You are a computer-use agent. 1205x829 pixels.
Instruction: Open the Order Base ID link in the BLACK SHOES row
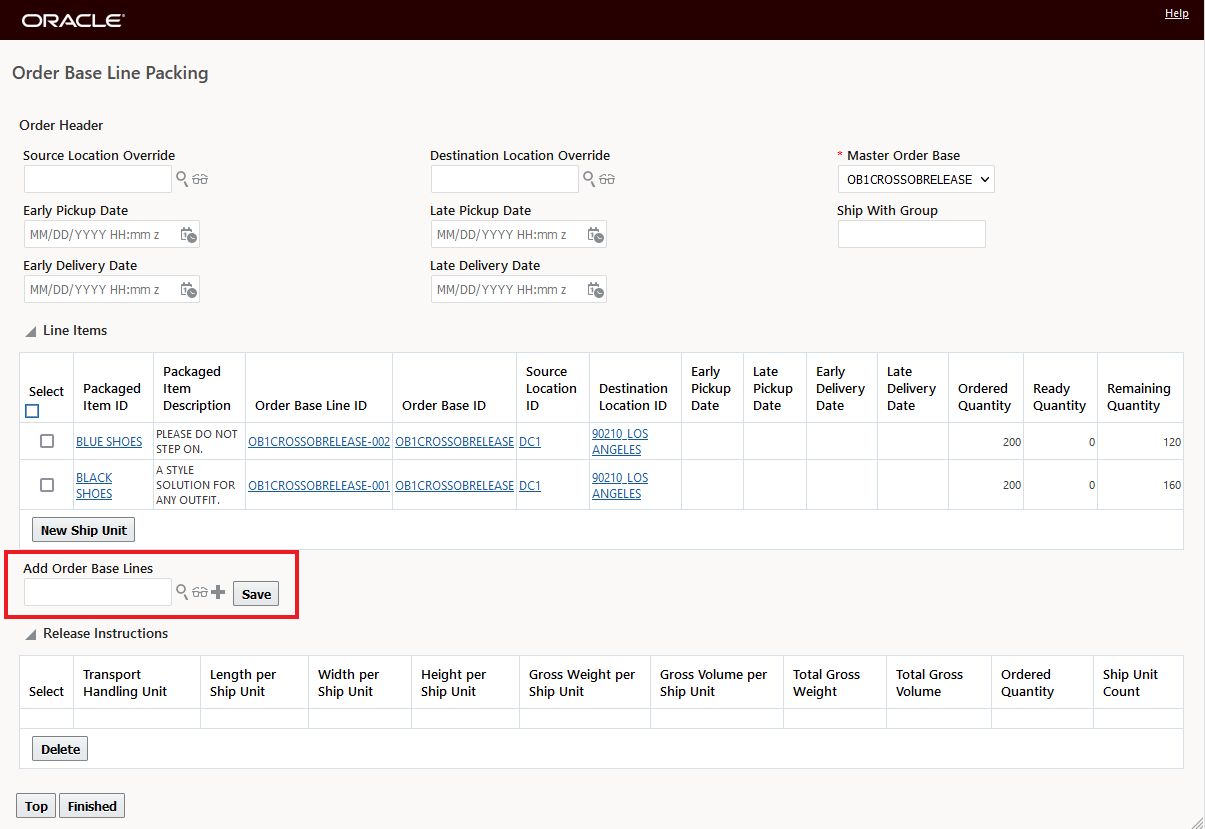coord(454,485)
